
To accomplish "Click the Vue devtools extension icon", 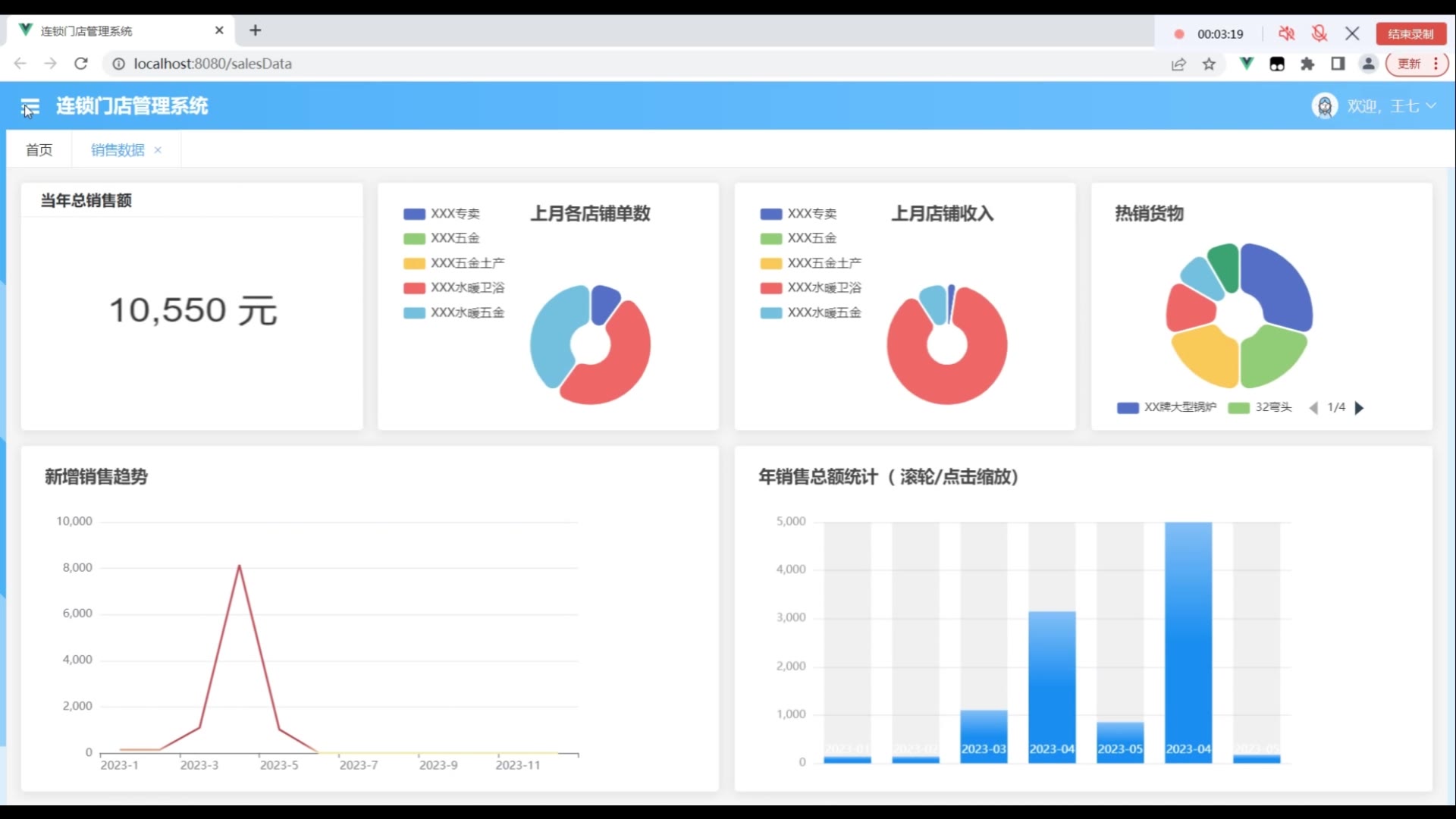I will pos(1246,64).
